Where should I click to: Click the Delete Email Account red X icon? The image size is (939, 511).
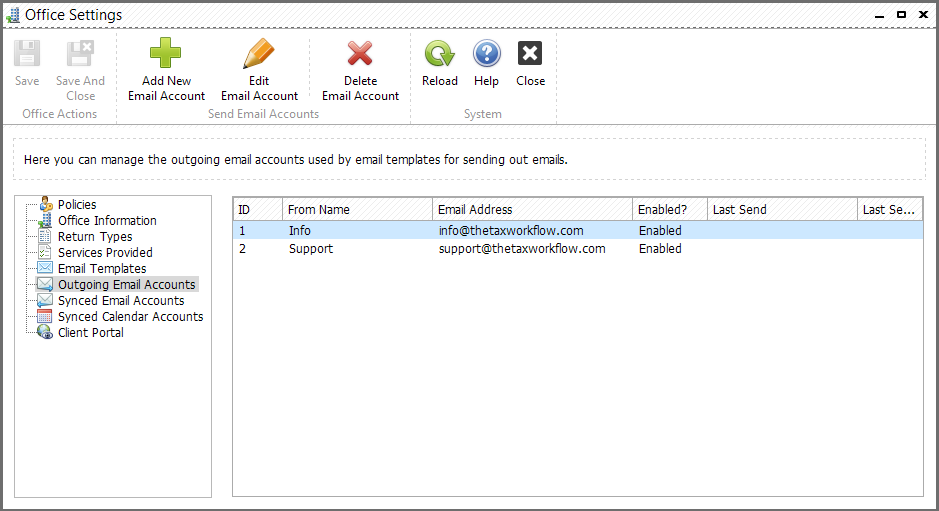pyautogui.click(x=360, y=53)
